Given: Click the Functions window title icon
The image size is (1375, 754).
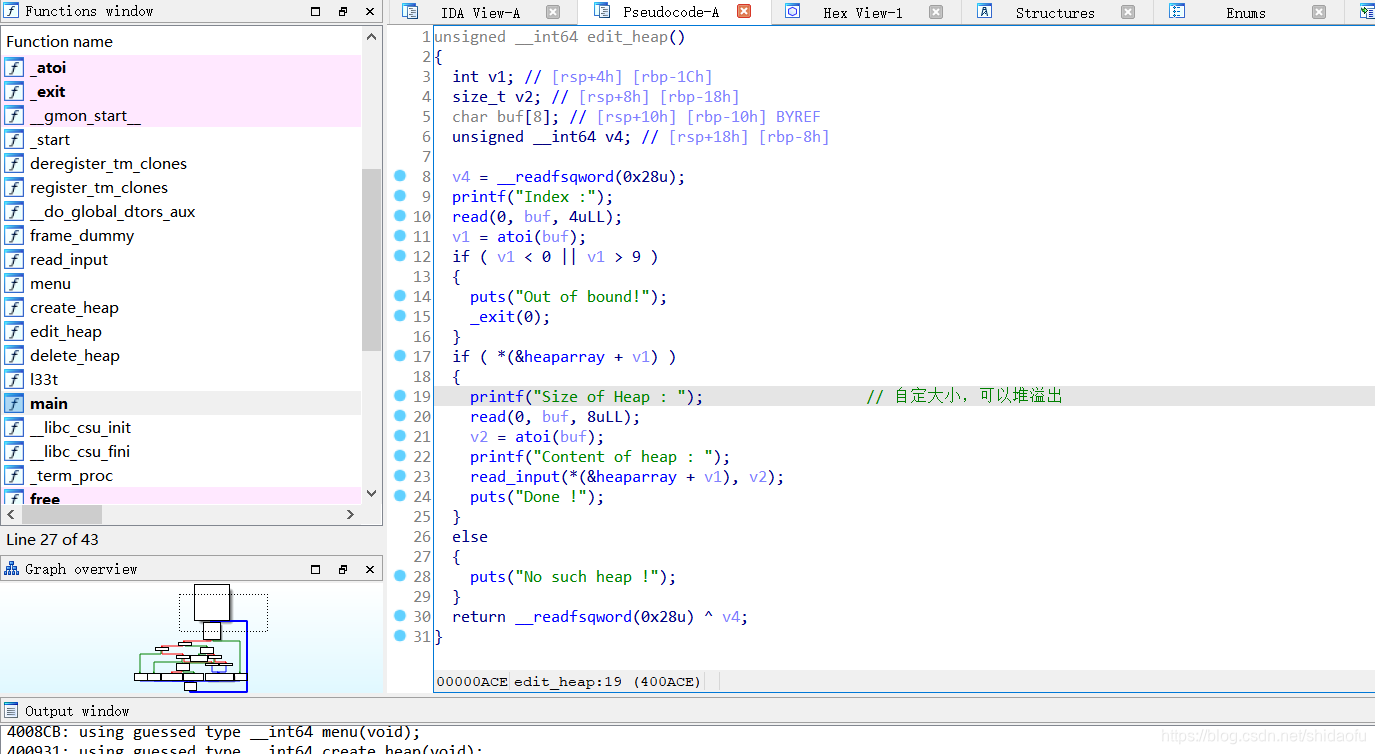Looking at the screenshot, I should pyautogui.click(x=12, y=11).
